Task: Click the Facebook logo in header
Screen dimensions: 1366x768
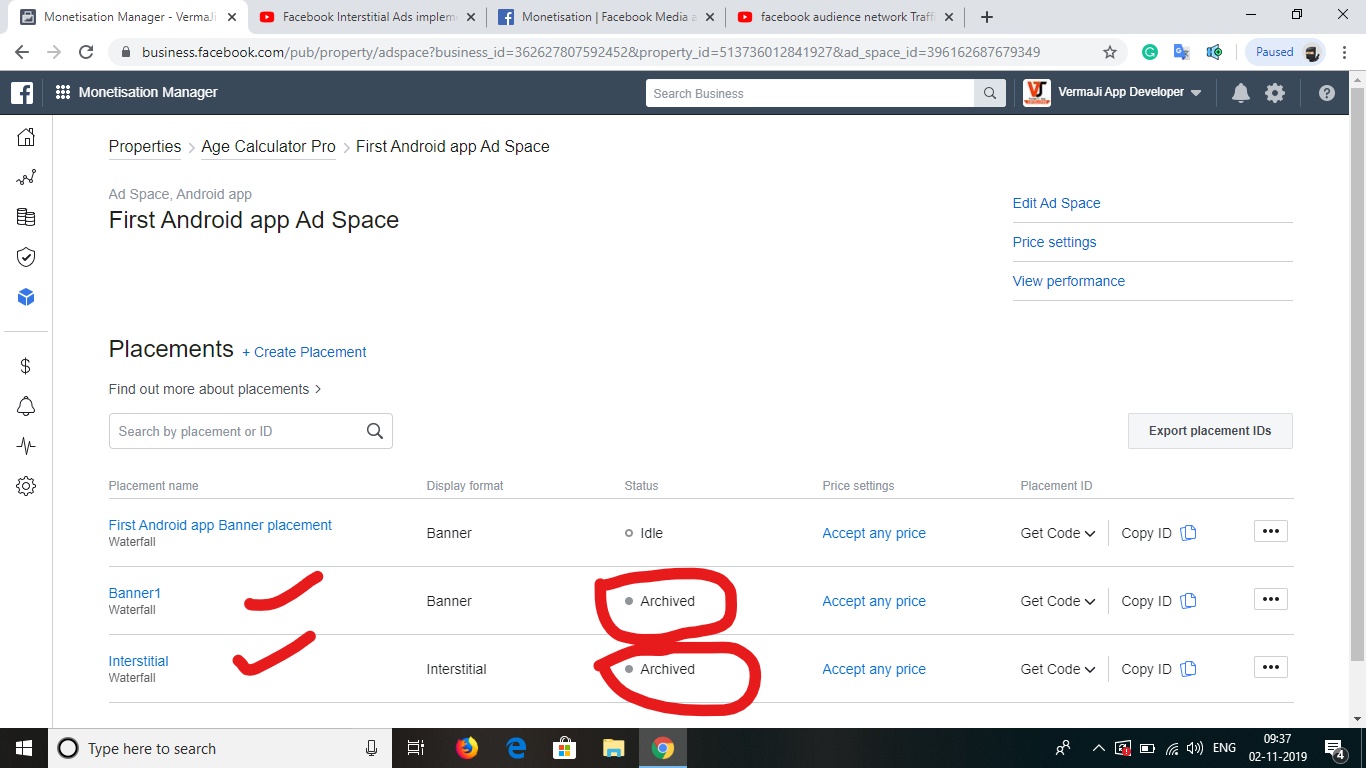Action: point(22,93)
